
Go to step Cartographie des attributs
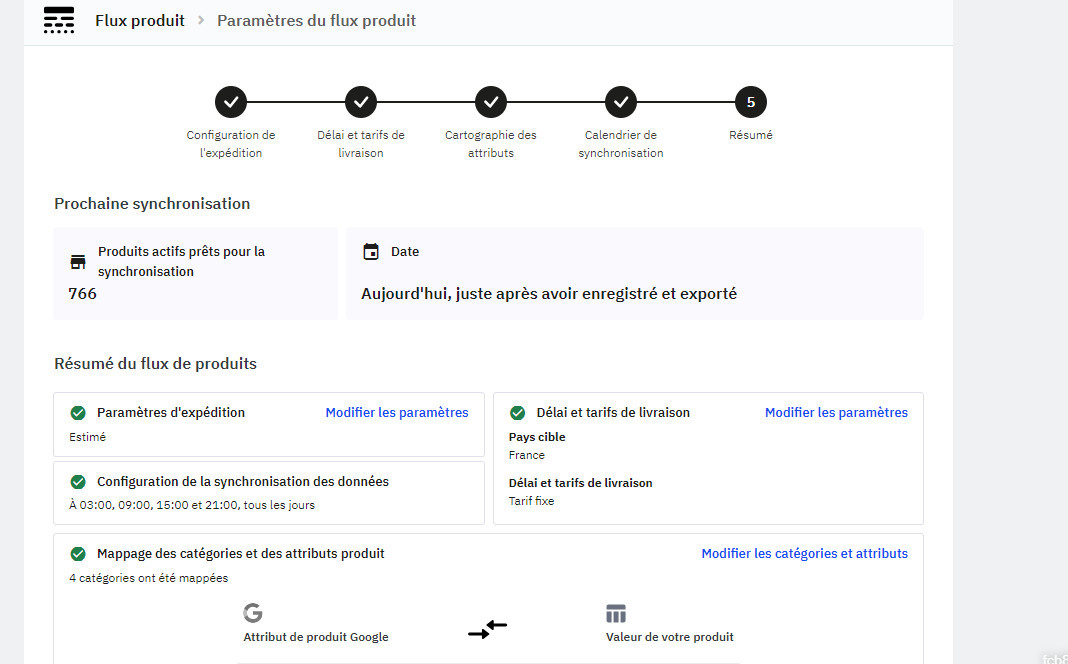click(x=491, y=102)
